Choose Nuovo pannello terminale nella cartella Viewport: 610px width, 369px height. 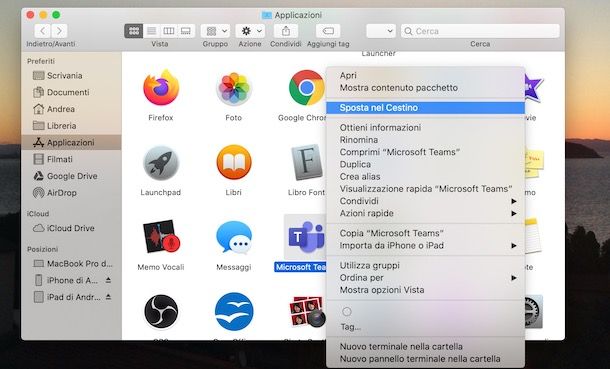point(426,359)
